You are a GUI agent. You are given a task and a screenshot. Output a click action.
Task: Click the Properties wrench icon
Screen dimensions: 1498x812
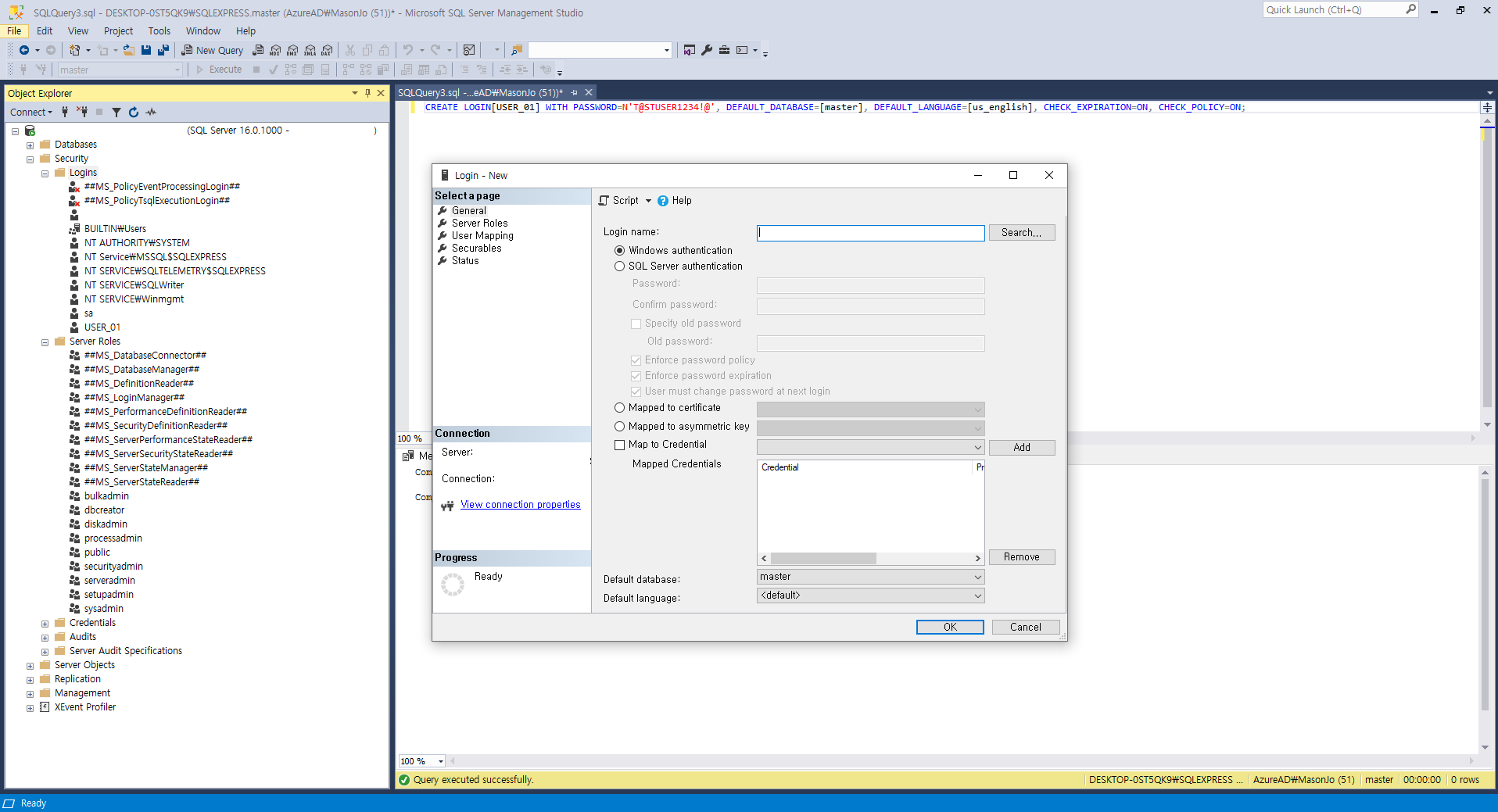tap(707, 50)
